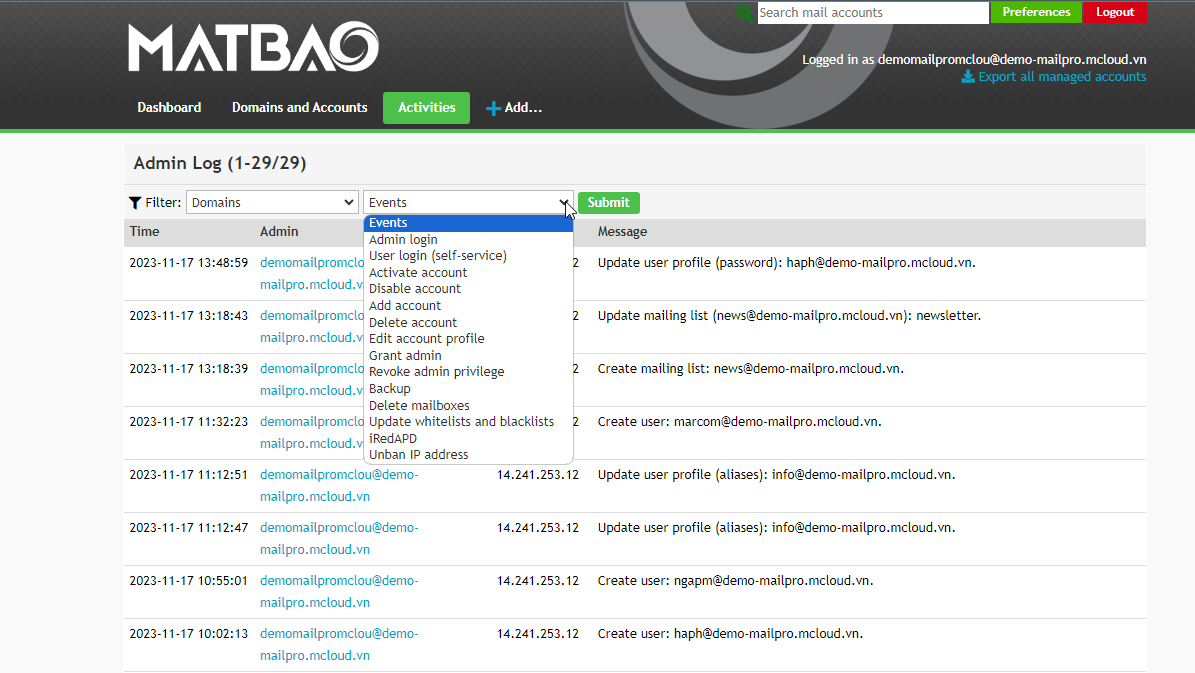Switch to Domains and Accounts tab
Viewport: 1195px width, 673px height.
tap(299, 108)
